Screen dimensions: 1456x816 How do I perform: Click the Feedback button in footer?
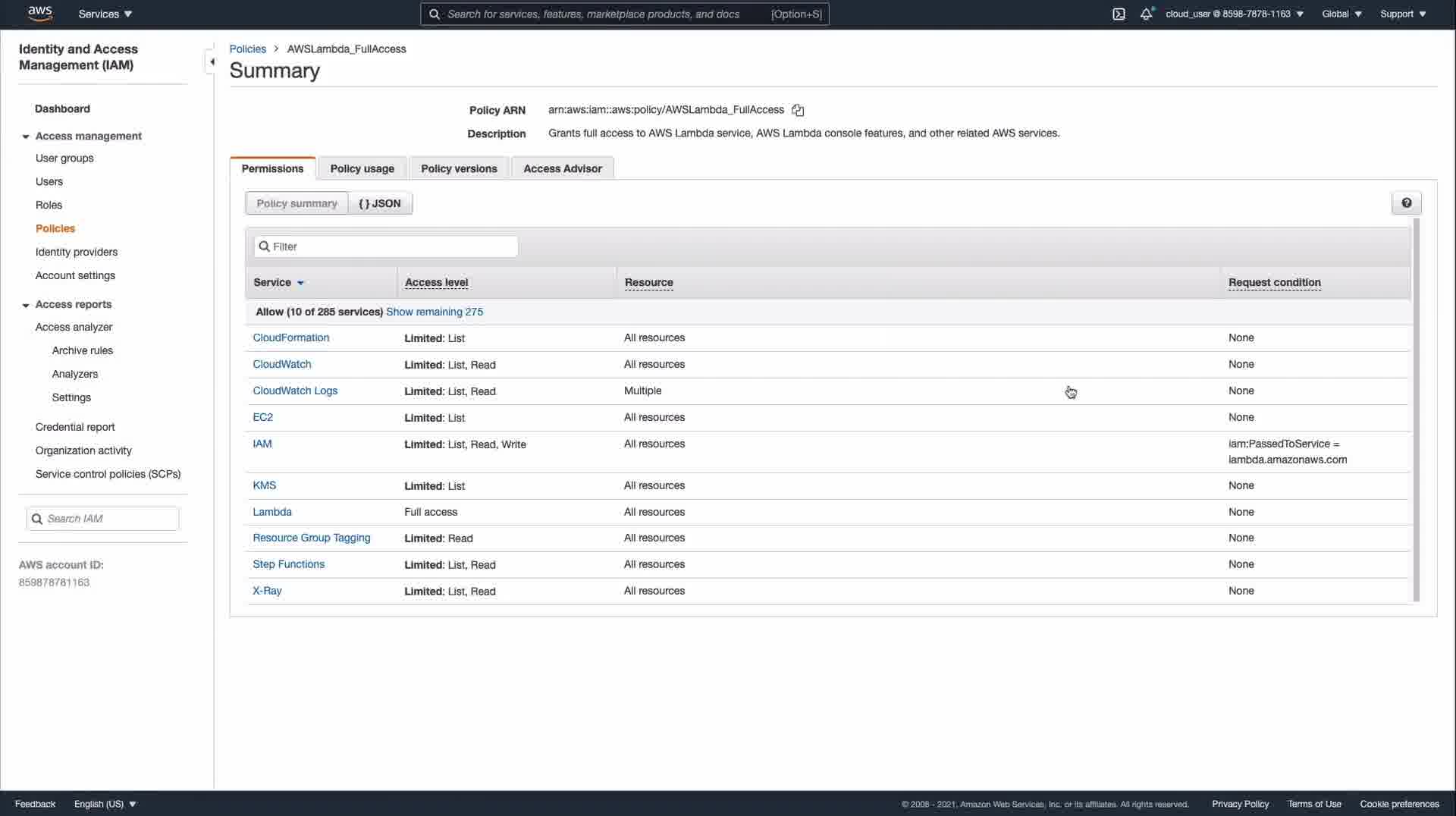tap(35, 804)
